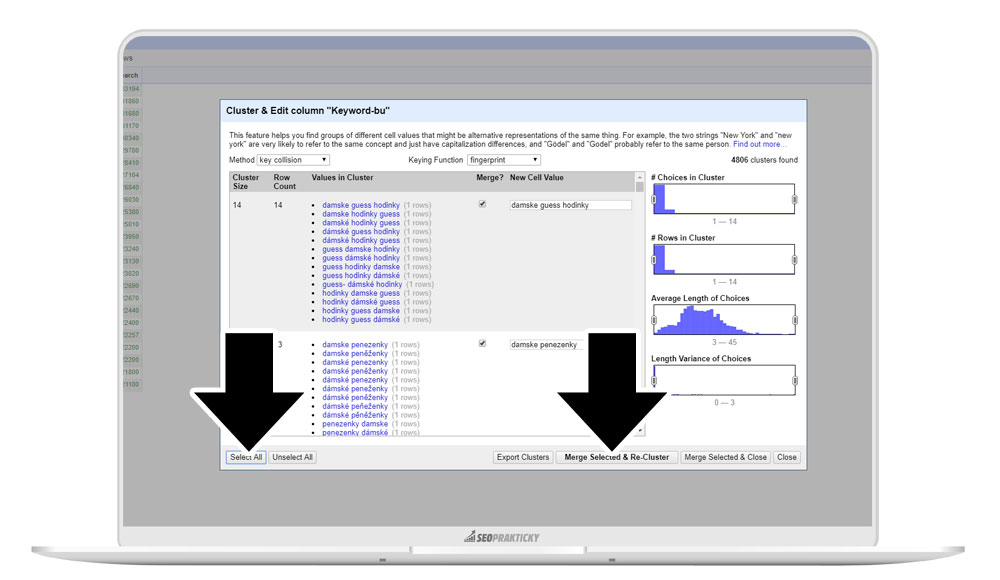Viewport: 1000px width, 580px height.
Task: Edit New Cell Value field "damske guess hodinky"
Action: point(570,205)
